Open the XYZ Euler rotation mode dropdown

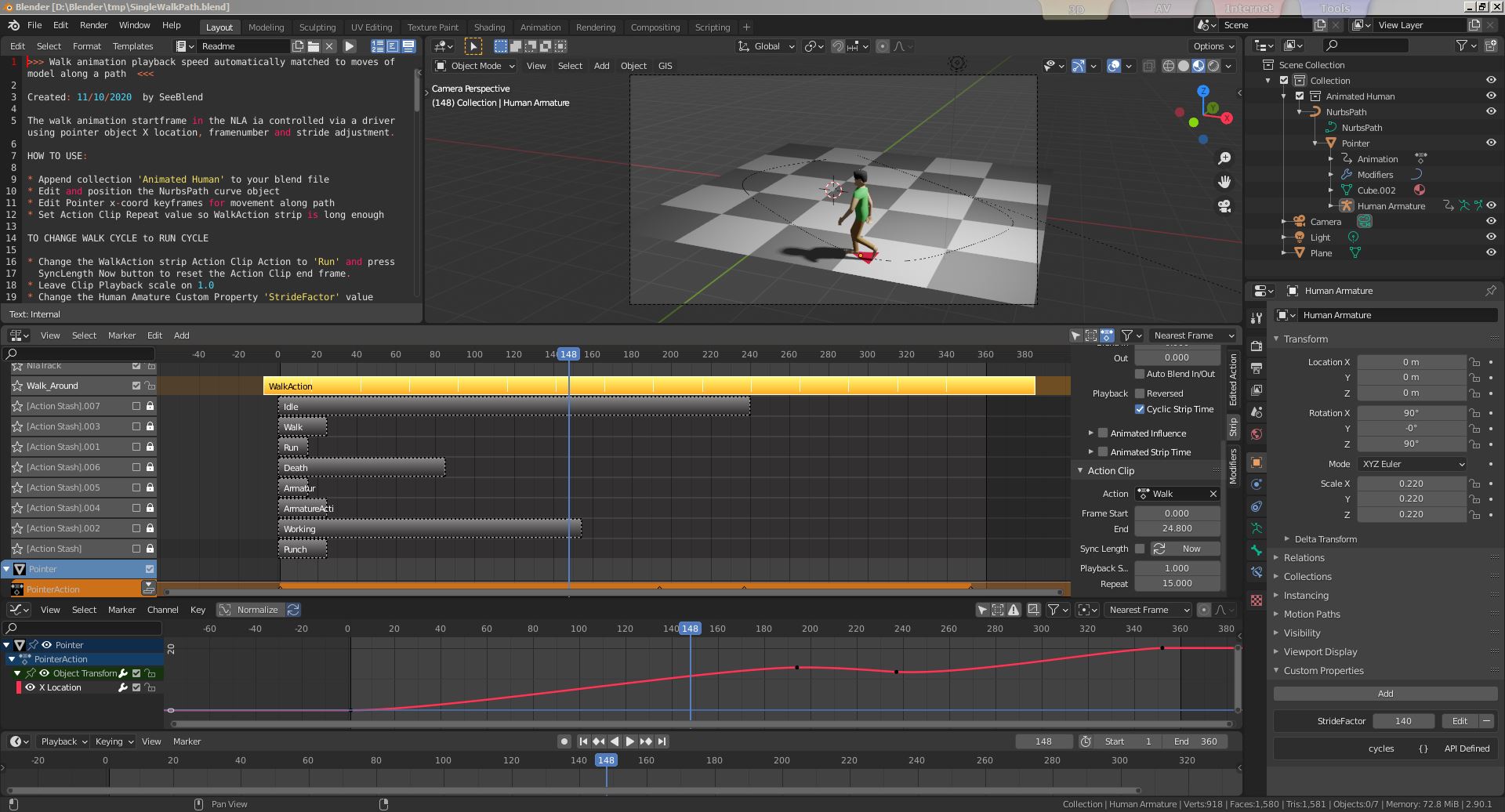click(x=1412, y=464)
